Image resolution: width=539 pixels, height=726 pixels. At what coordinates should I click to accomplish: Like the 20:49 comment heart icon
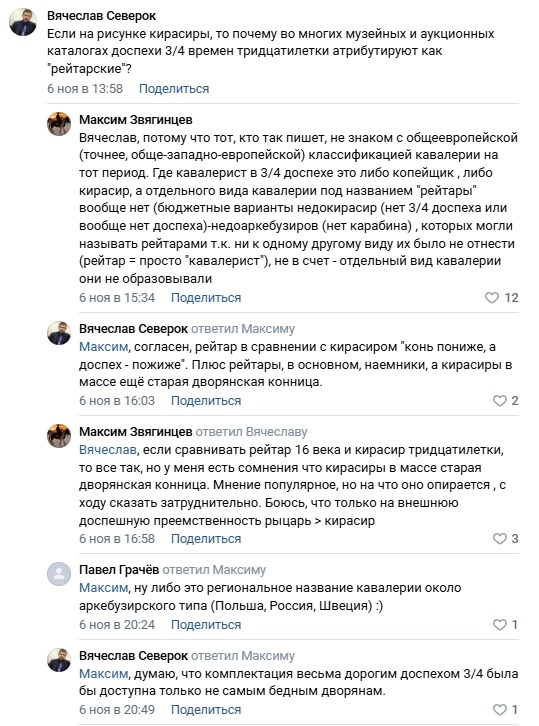coord(500,709)
